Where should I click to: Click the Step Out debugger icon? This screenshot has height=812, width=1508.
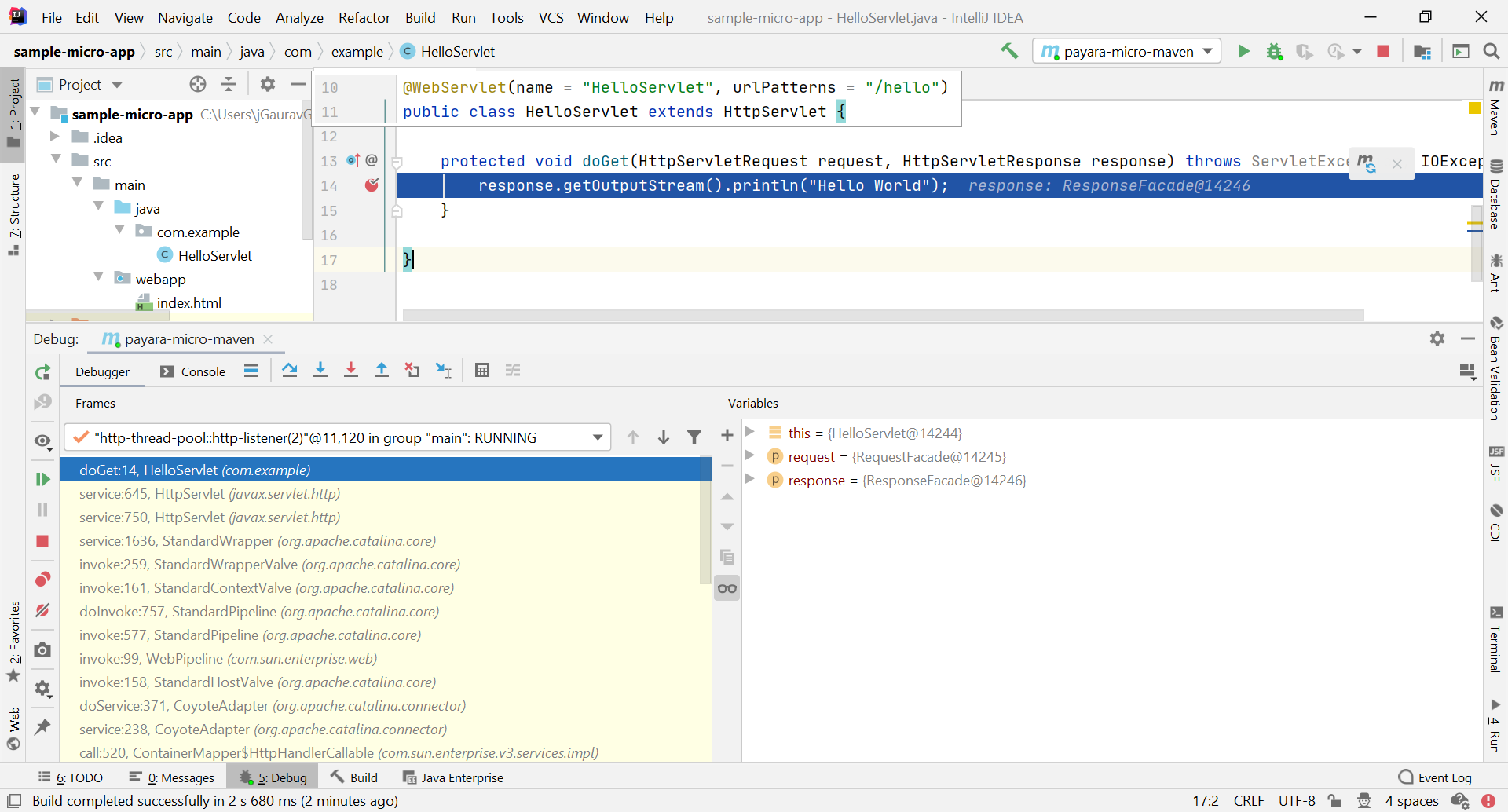382,369
